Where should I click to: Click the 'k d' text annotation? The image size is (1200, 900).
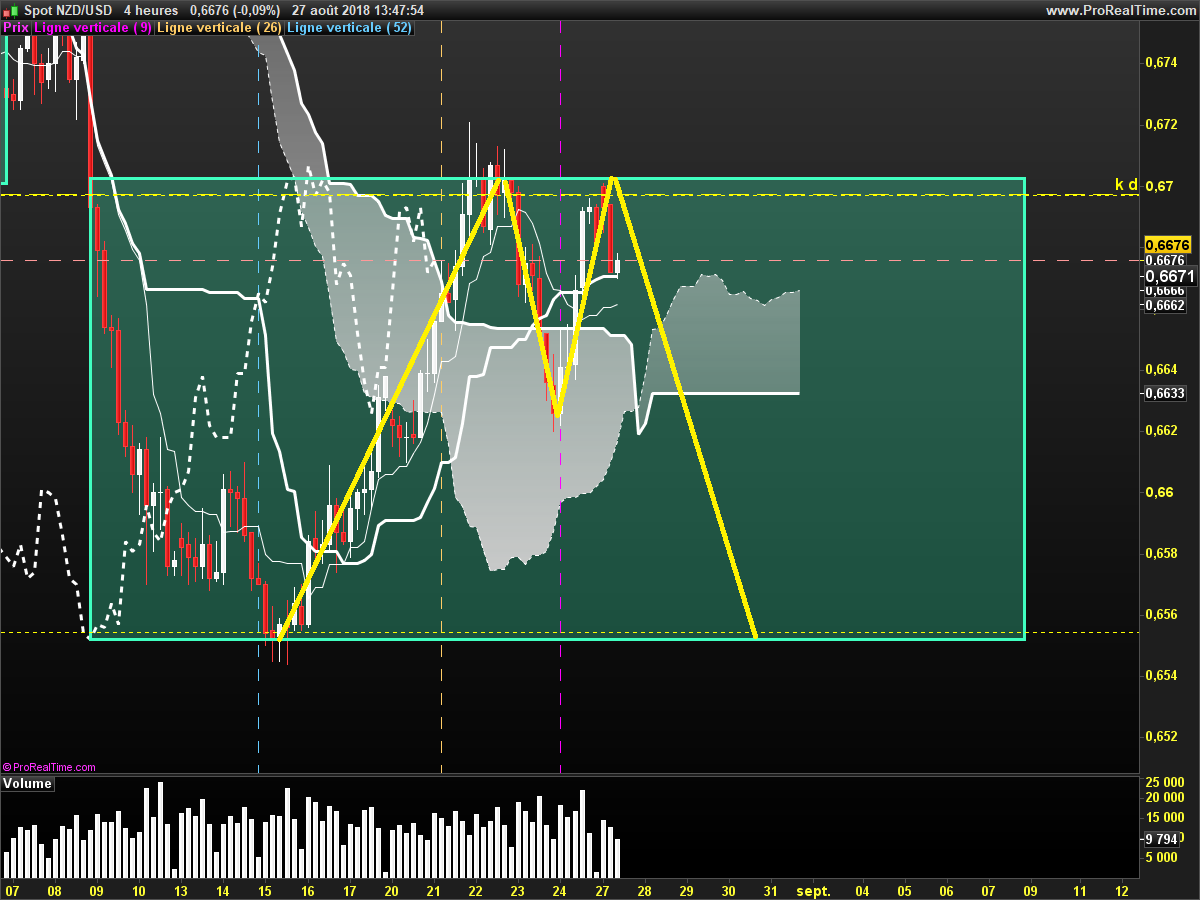[x=1126, y=184]
